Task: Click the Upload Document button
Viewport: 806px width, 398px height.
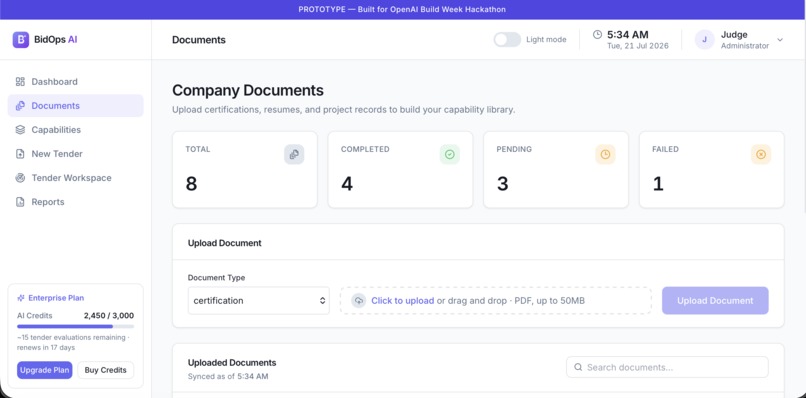Action: tap(715, 301)
